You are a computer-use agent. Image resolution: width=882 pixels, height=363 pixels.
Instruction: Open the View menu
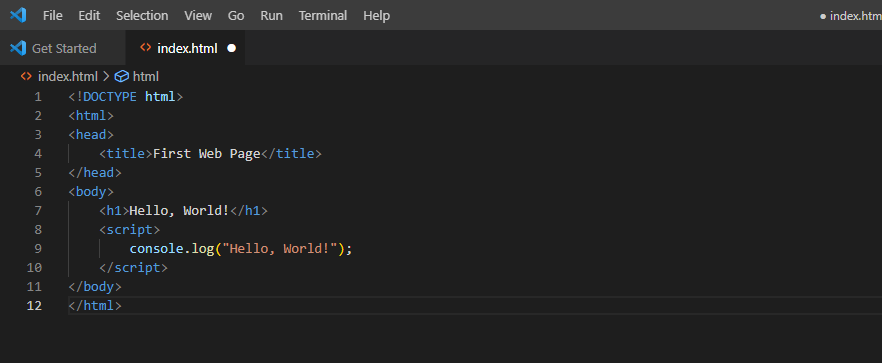coord(198,16)
